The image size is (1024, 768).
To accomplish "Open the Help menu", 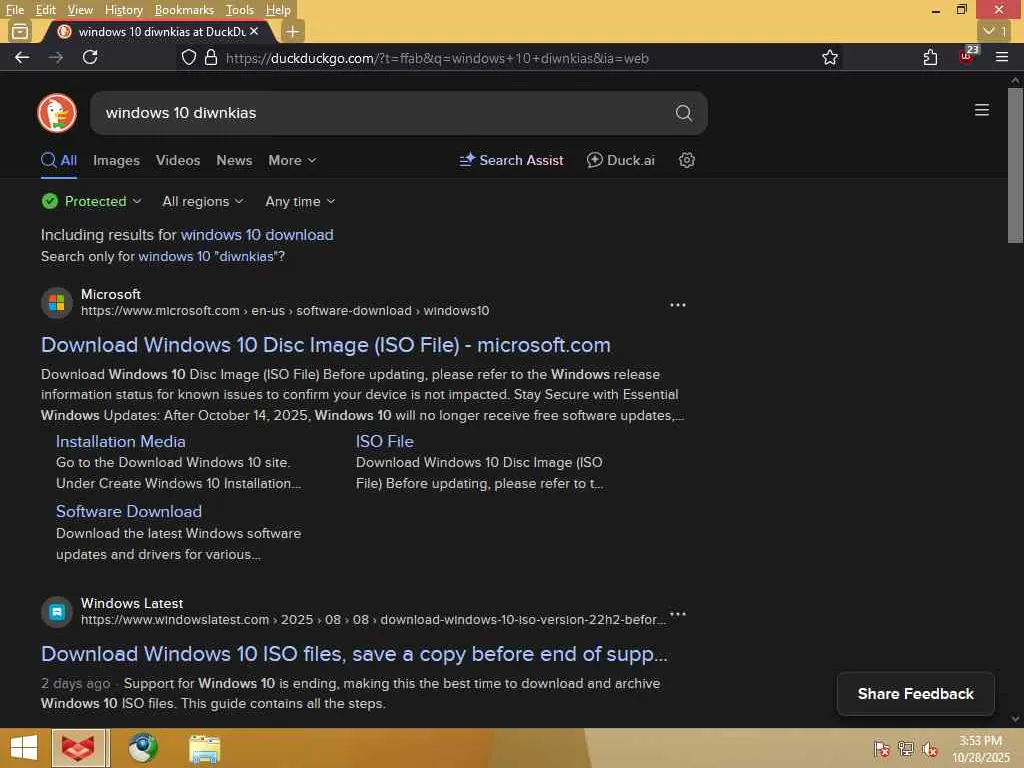I will tap(278, 10).
